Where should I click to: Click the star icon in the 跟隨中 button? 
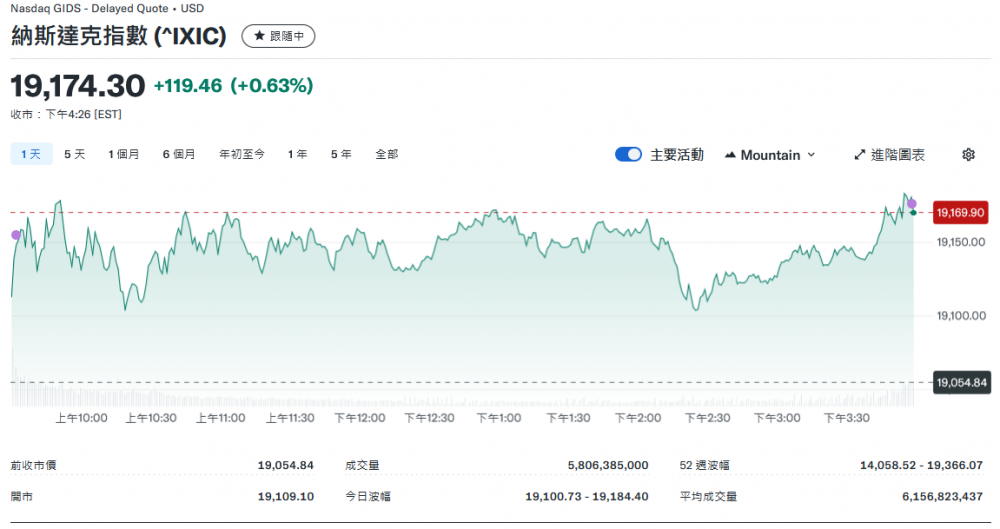tap(259, 36)
